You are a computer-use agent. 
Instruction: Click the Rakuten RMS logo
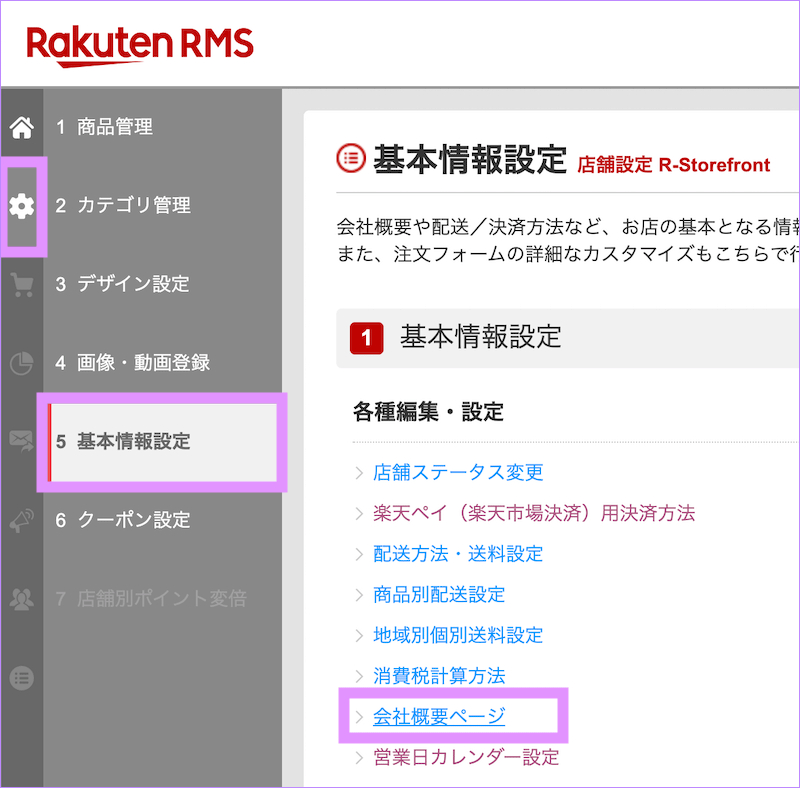coord(140,46)
